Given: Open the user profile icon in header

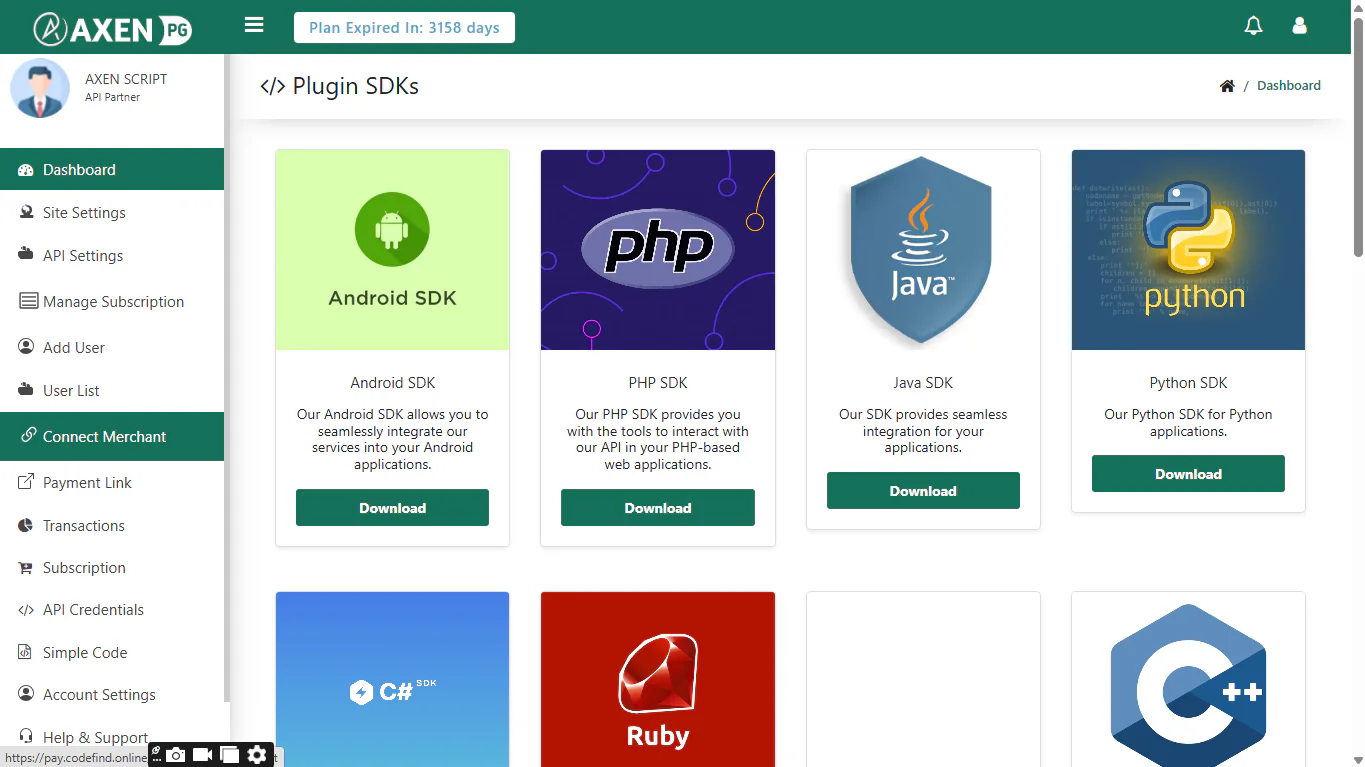Looking at the screenshot, I should [x=1299, y=26].
